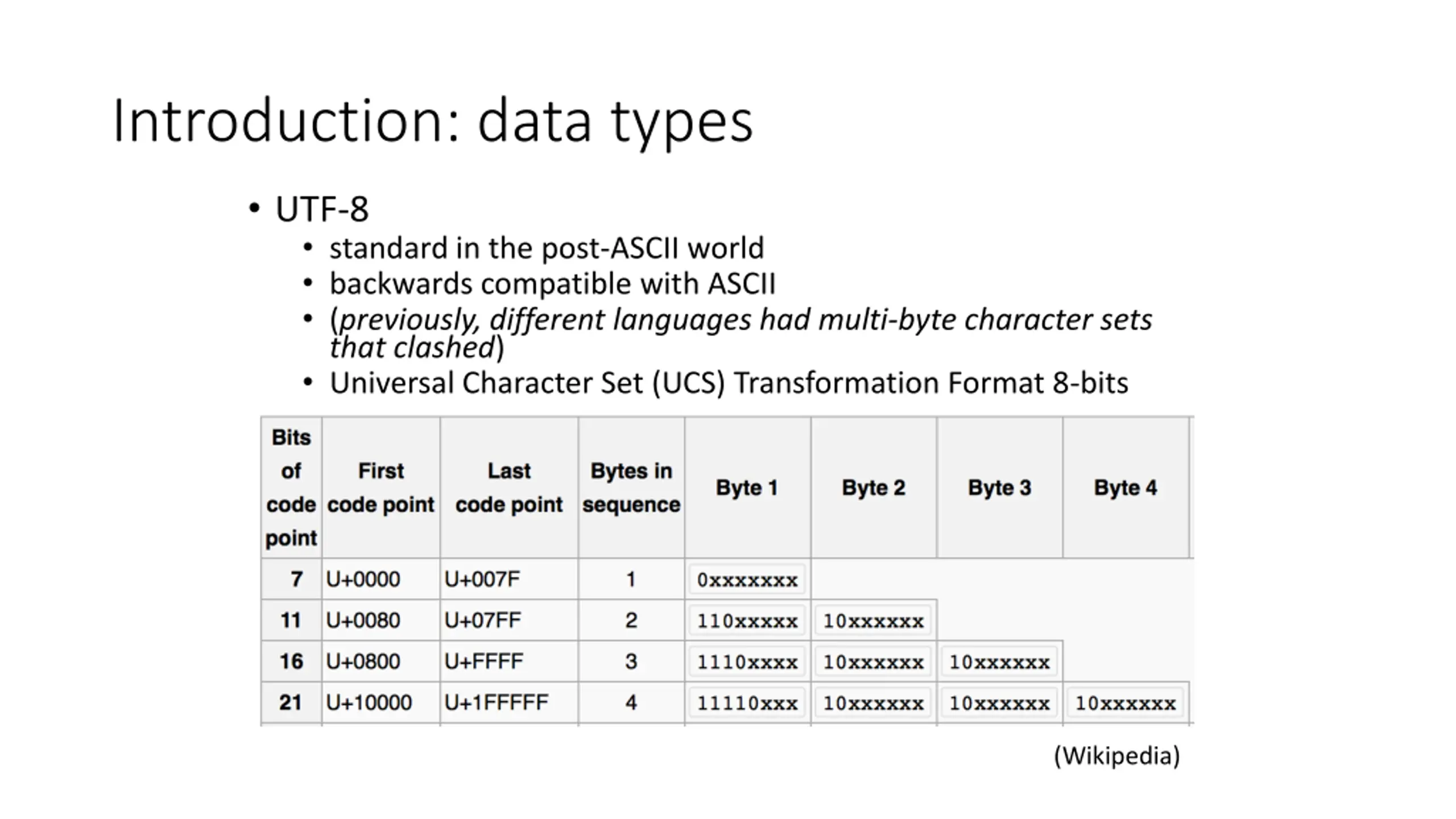Click the Last code point column header

click(x=509, y=487)
